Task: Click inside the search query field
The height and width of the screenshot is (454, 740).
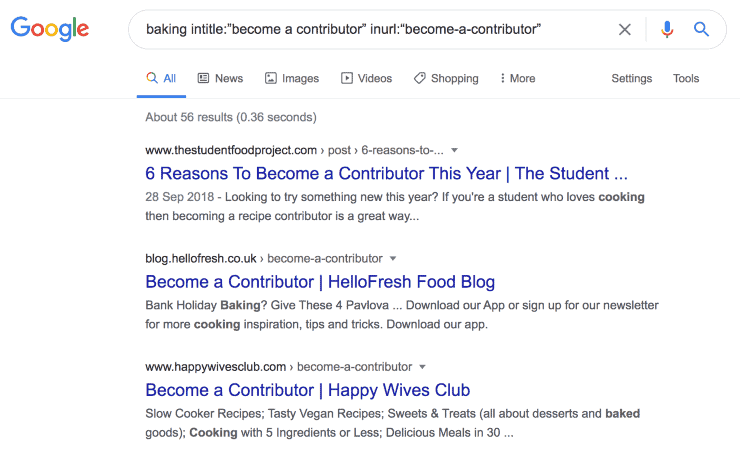Action: pos(373,29)
